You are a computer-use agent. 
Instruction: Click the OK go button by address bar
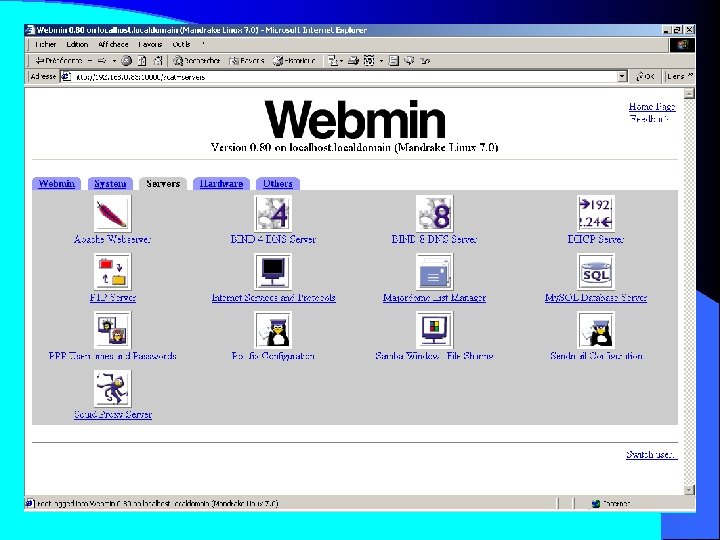click(x=645, y=77)
